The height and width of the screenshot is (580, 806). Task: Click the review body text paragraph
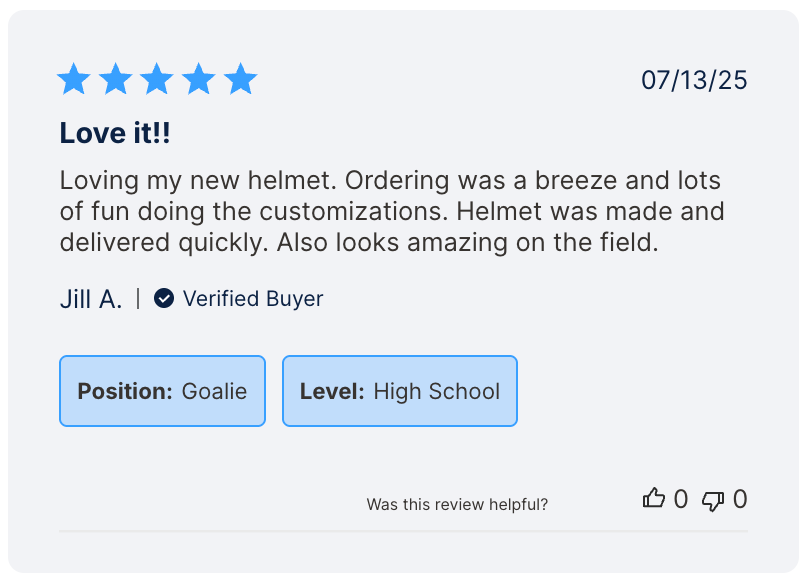[x=392, y=212]
